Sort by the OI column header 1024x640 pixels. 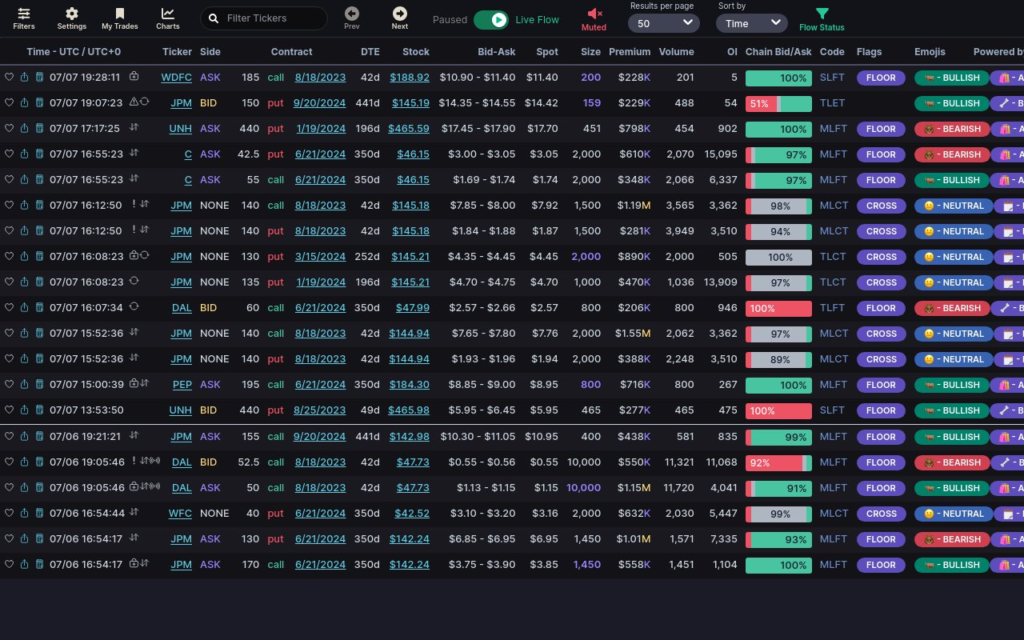tap(731, 52)
